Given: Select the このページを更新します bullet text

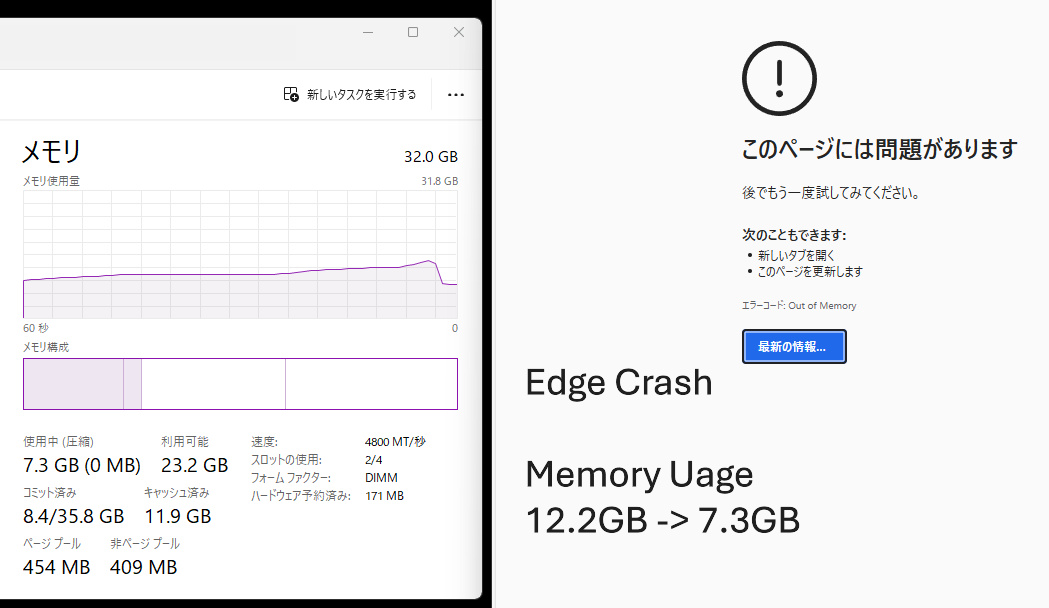Looking at the screenshot, I should tap(809, 271).
